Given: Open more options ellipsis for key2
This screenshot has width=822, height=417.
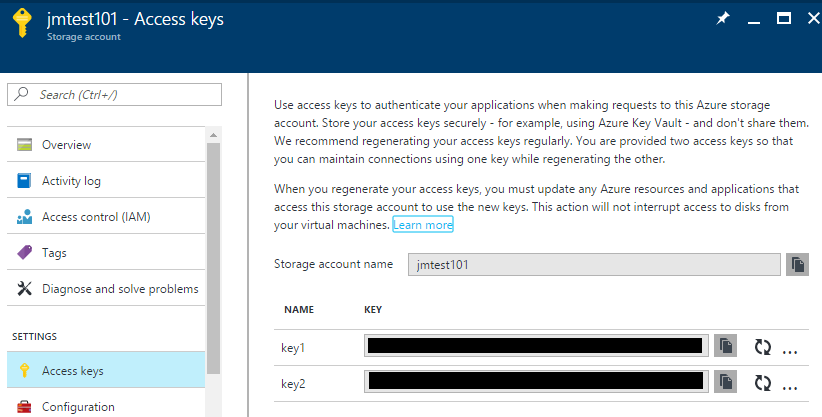Looking at the screenshot, I should pyautogui.click(x=790, y=388).
